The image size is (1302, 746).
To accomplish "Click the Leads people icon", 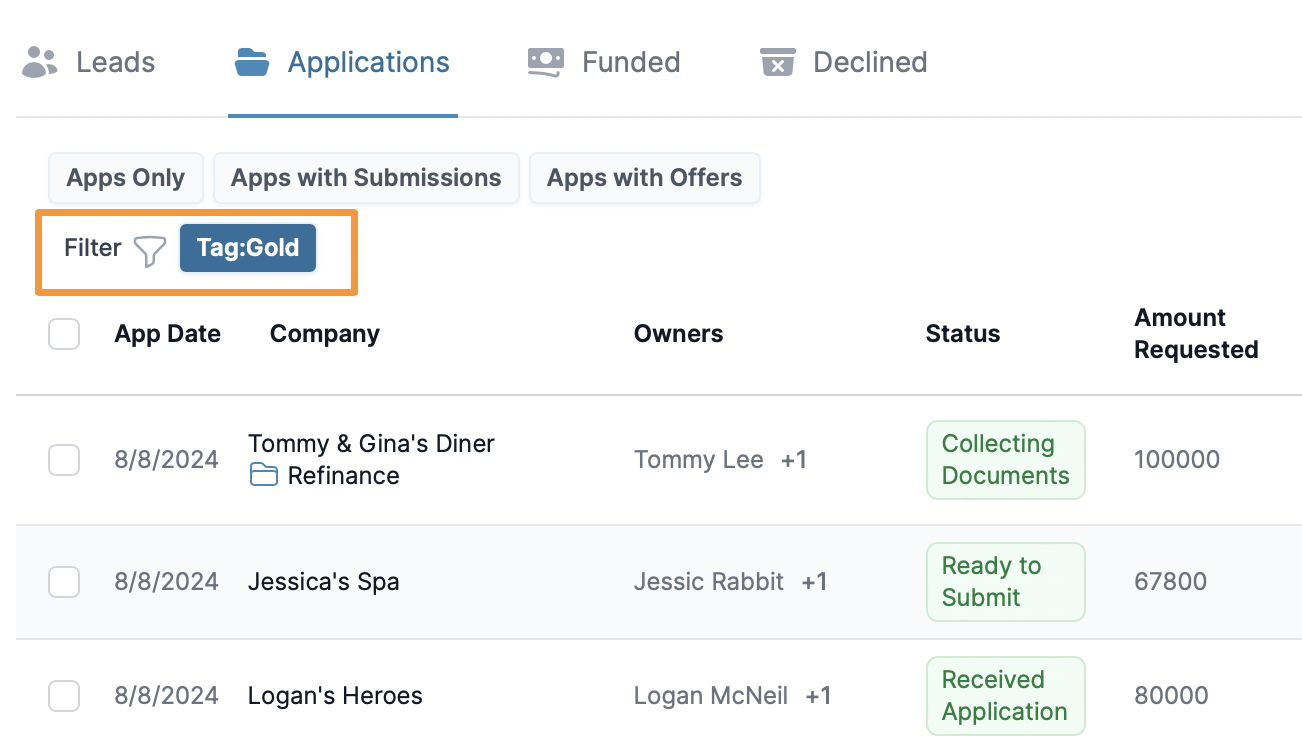I will pos(40,62).
